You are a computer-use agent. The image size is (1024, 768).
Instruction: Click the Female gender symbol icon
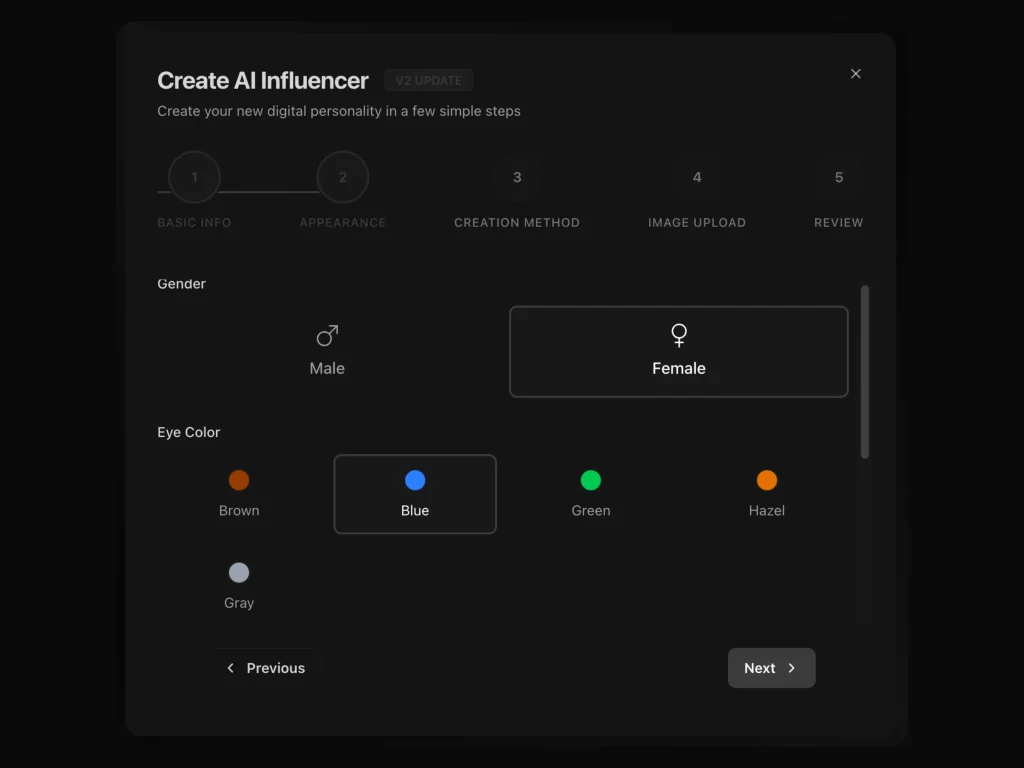click(679, 335)
